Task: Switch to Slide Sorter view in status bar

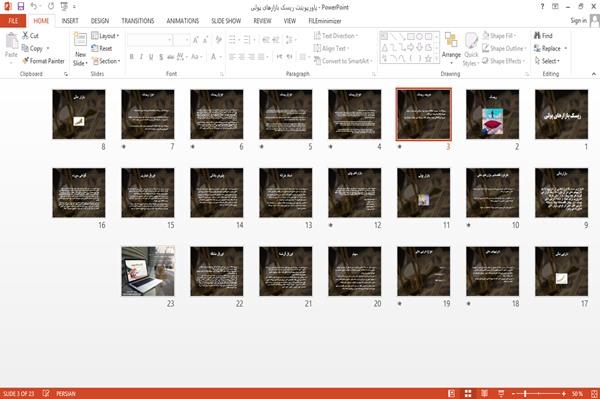Action: (468, 393)
